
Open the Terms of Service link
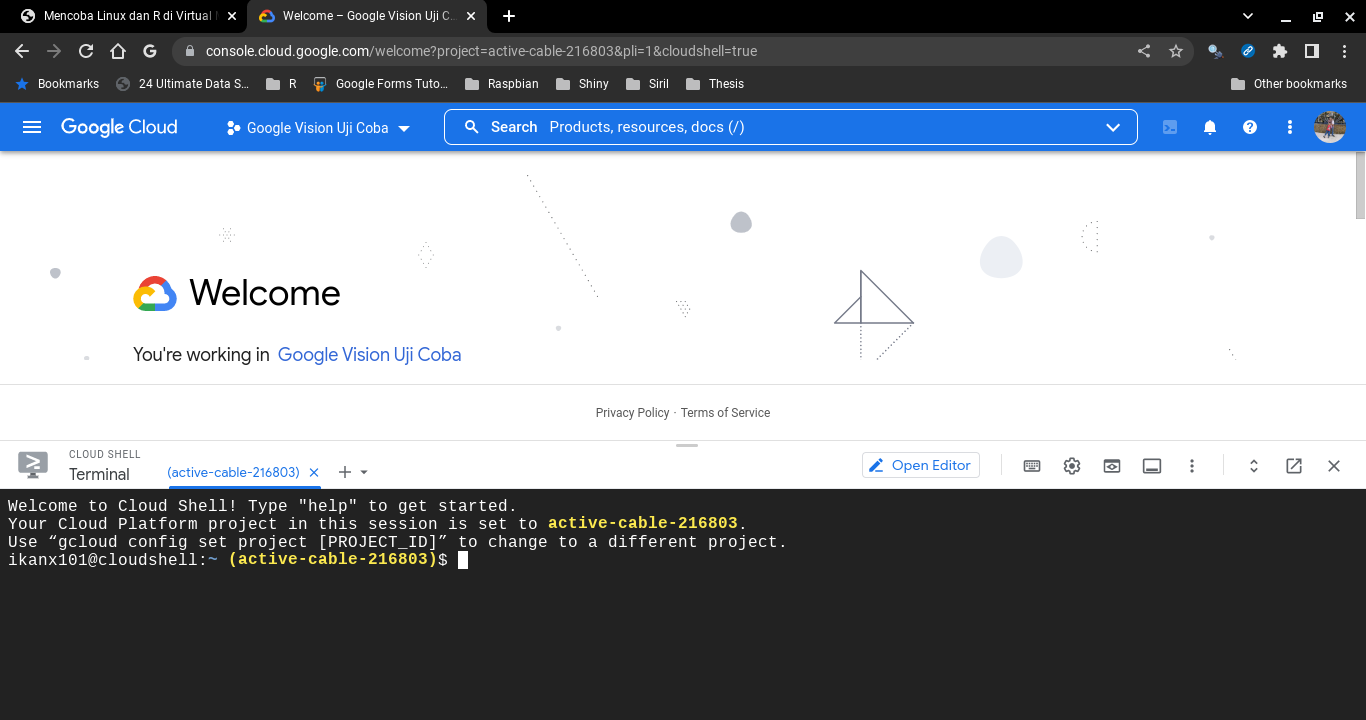coord(725,412)
